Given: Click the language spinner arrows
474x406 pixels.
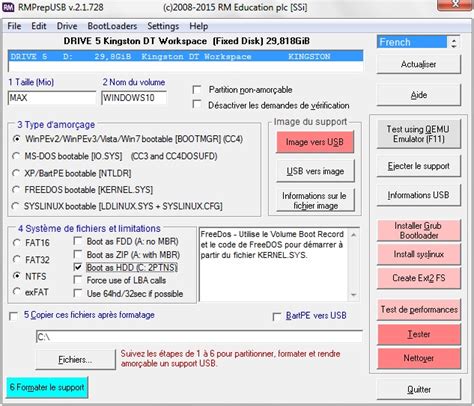Looking at the screenshot, I should click(x=454, y=42).
